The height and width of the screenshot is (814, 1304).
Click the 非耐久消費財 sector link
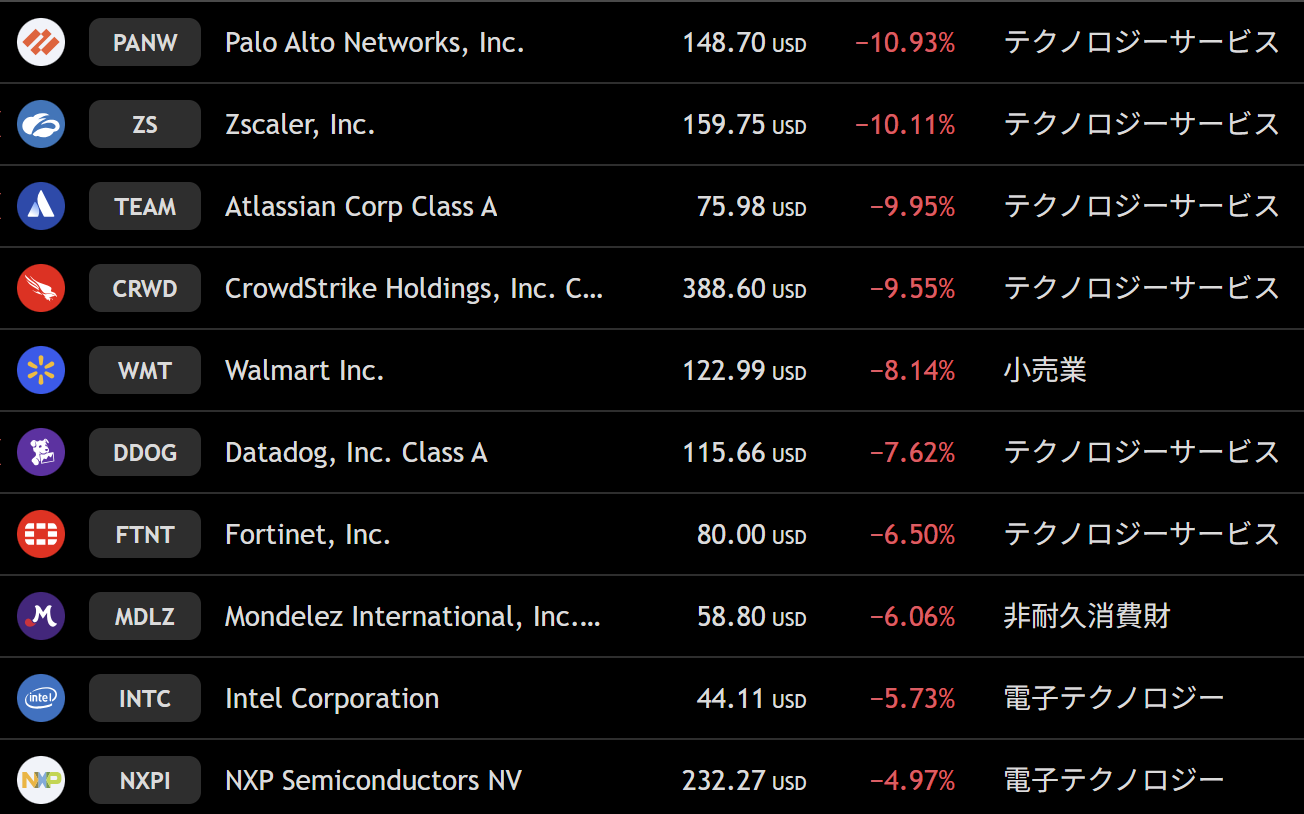point(1087,617)
